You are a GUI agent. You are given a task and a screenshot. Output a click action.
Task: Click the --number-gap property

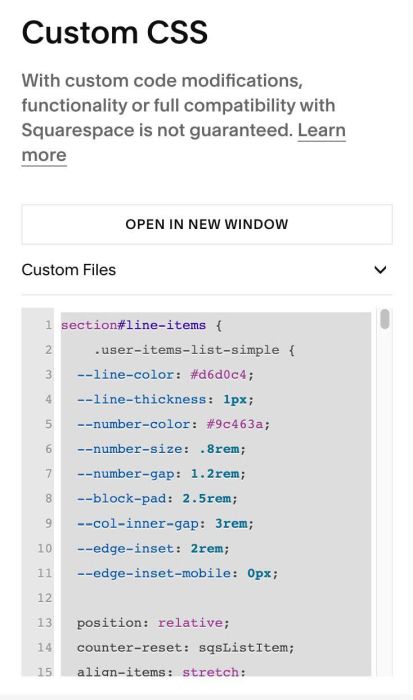125,473
